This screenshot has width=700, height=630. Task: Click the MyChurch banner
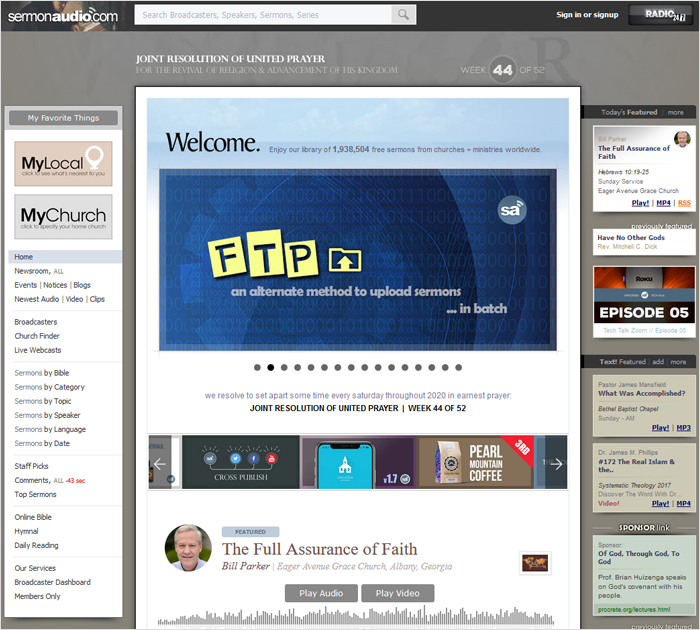tap(63, 217)
